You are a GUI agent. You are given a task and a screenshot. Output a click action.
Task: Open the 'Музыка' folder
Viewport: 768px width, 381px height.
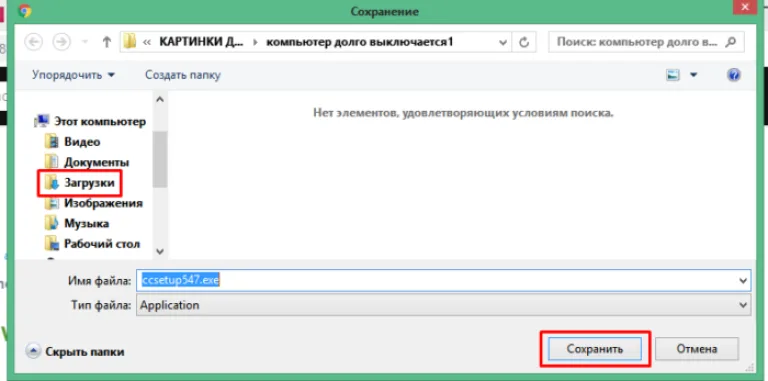tap(77, 223)
